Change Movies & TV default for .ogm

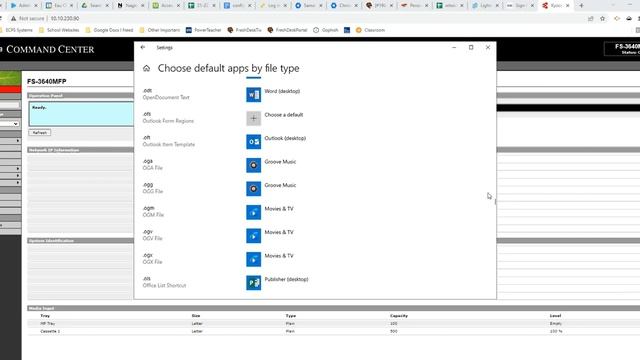(271, 212)
